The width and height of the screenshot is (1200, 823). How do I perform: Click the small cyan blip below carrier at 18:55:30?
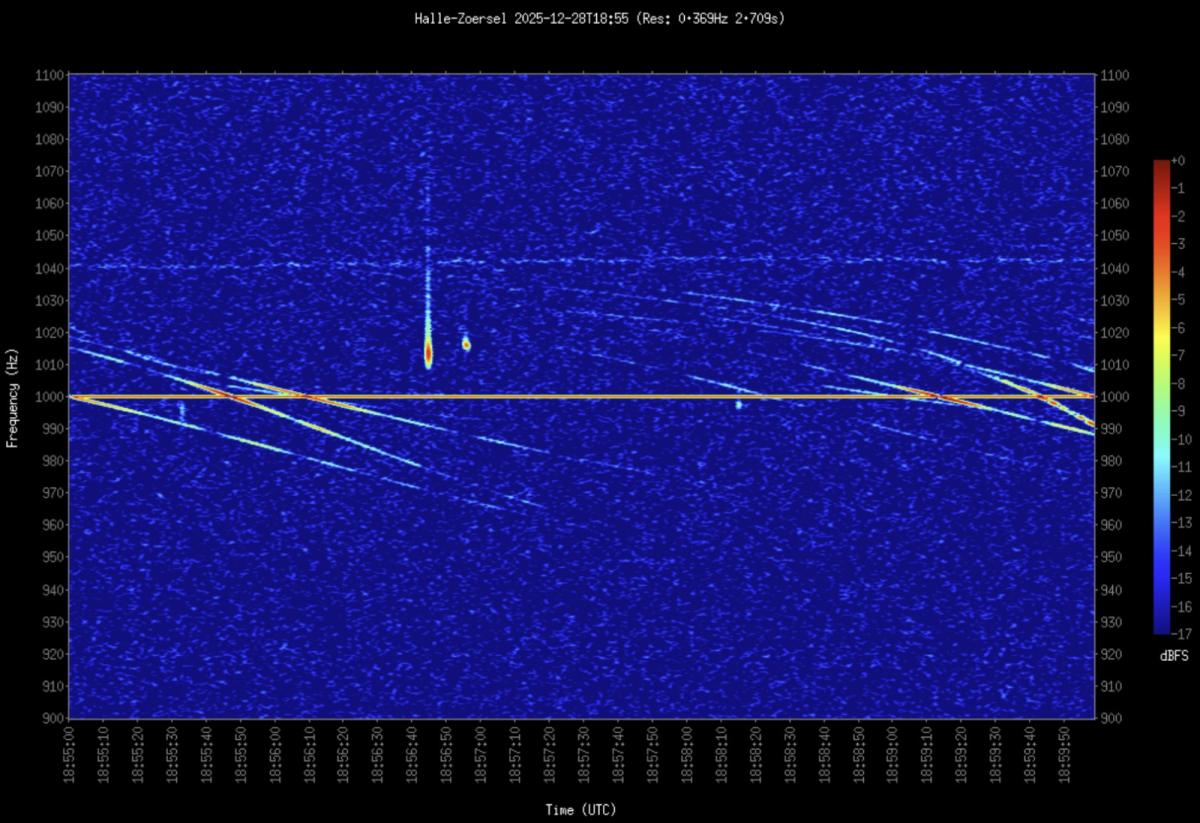(x=181, y=408)
